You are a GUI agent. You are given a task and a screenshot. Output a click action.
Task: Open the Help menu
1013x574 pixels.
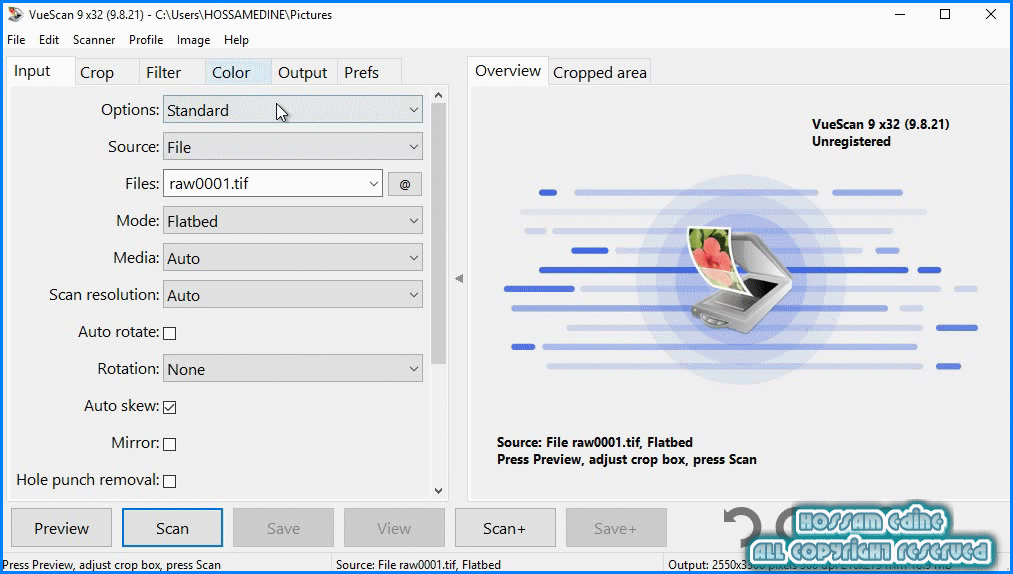click(x=236, y=40)
